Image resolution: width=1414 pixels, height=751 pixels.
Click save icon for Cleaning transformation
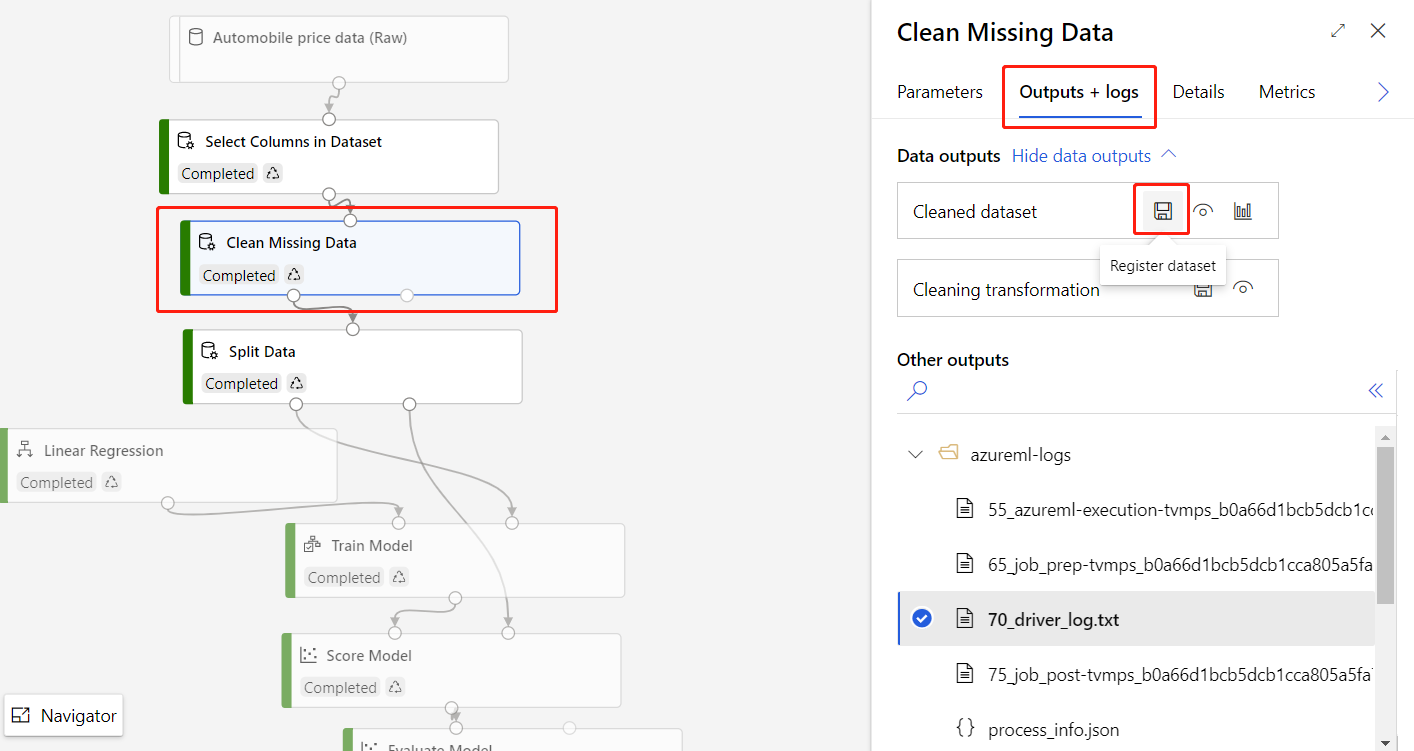[1203, 289]
